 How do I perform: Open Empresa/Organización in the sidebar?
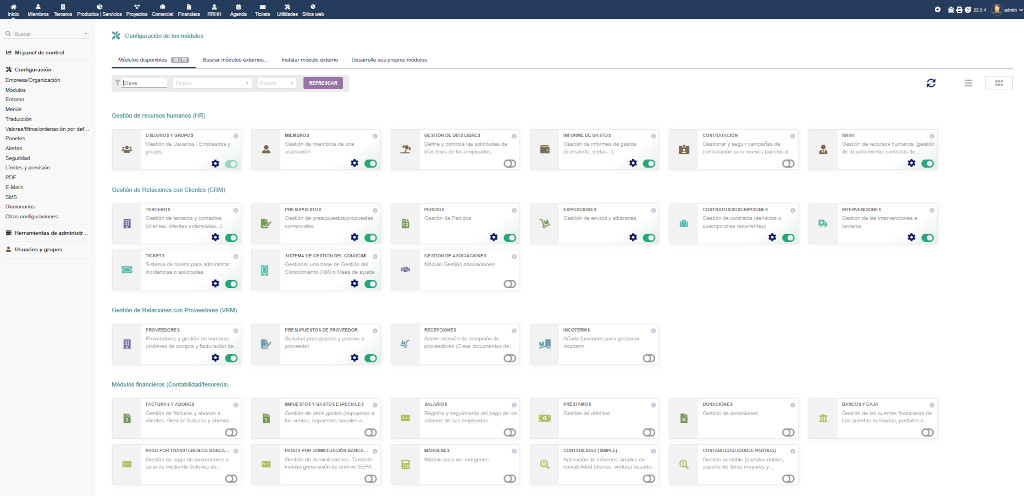(x=32, y=79)
